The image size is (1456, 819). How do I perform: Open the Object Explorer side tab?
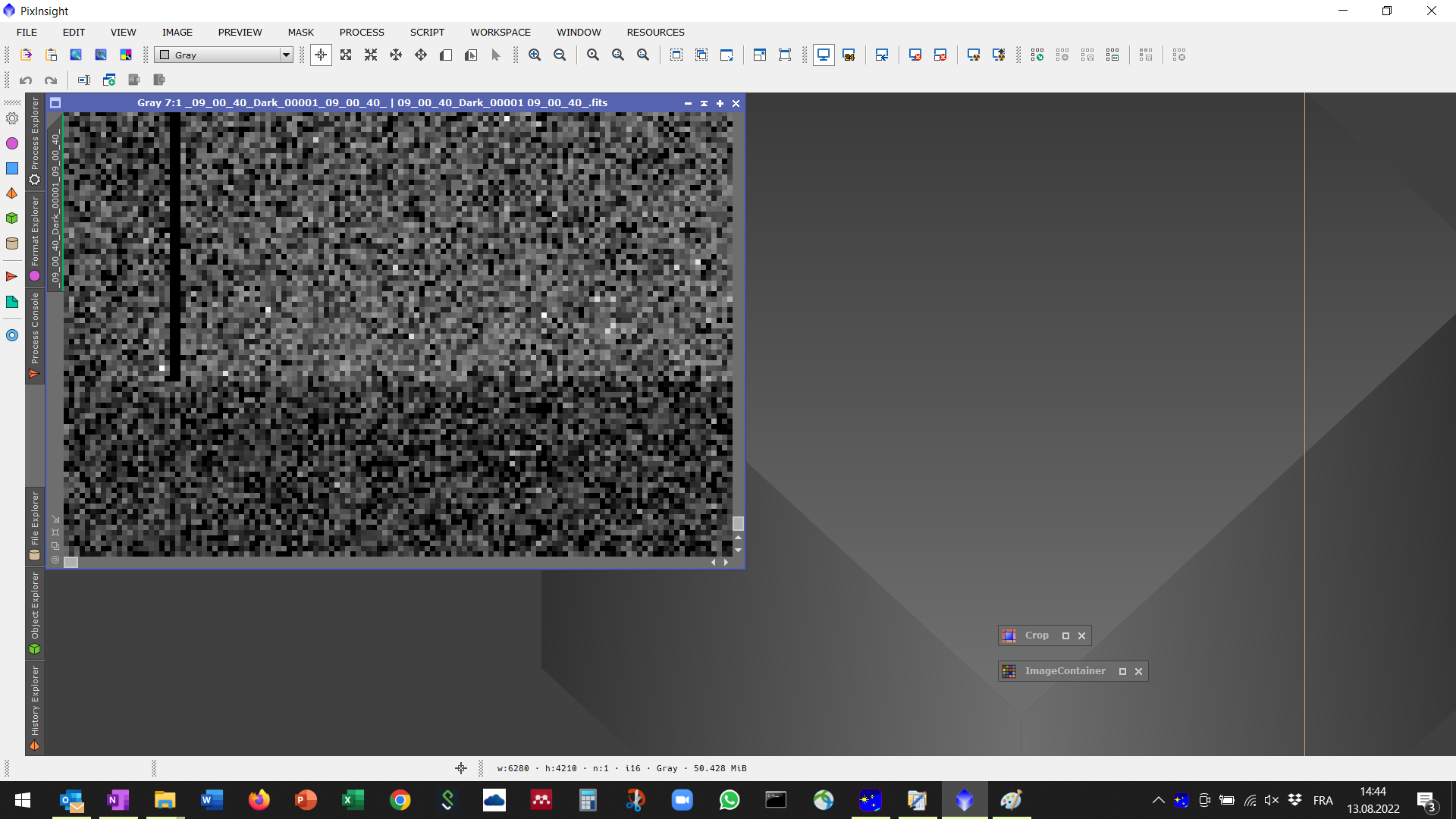[35, 613]
